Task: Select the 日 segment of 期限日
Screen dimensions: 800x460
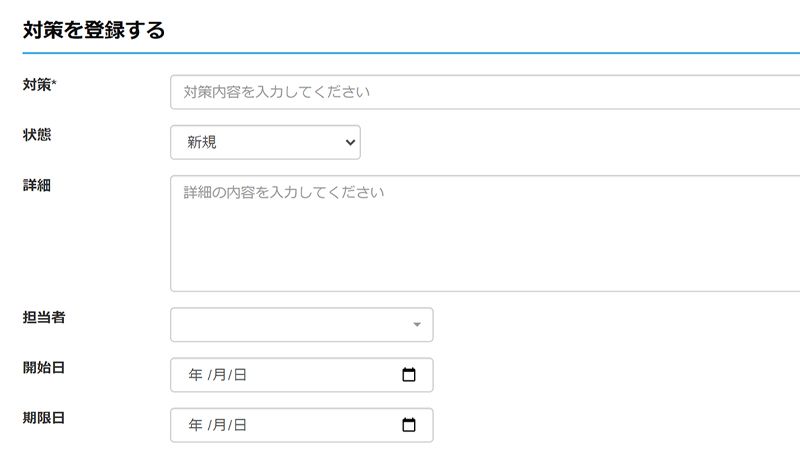Action: [x=240, y=425]
